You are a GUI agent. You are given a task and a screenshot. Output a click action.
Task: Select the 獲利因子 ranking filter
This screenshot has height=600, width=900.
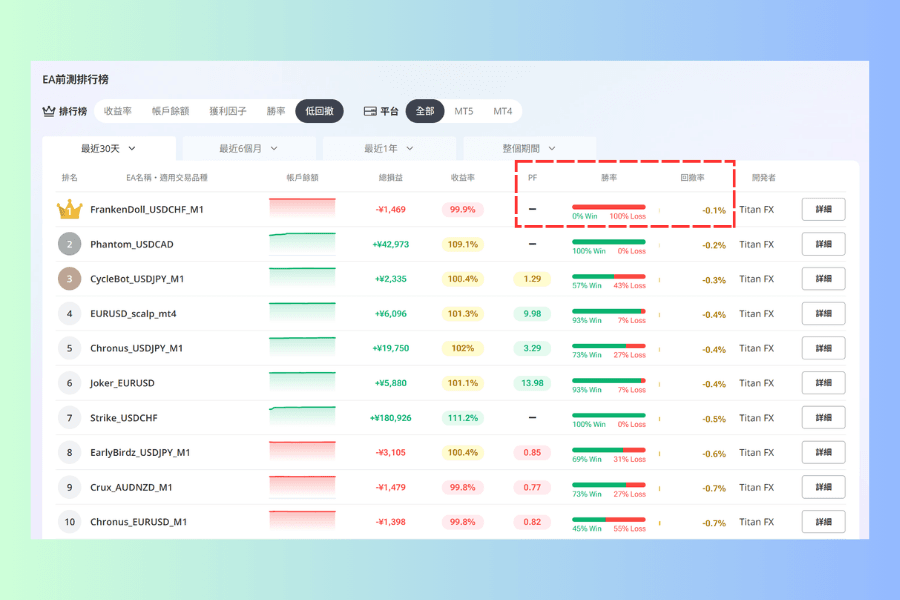tap(228, 111)
